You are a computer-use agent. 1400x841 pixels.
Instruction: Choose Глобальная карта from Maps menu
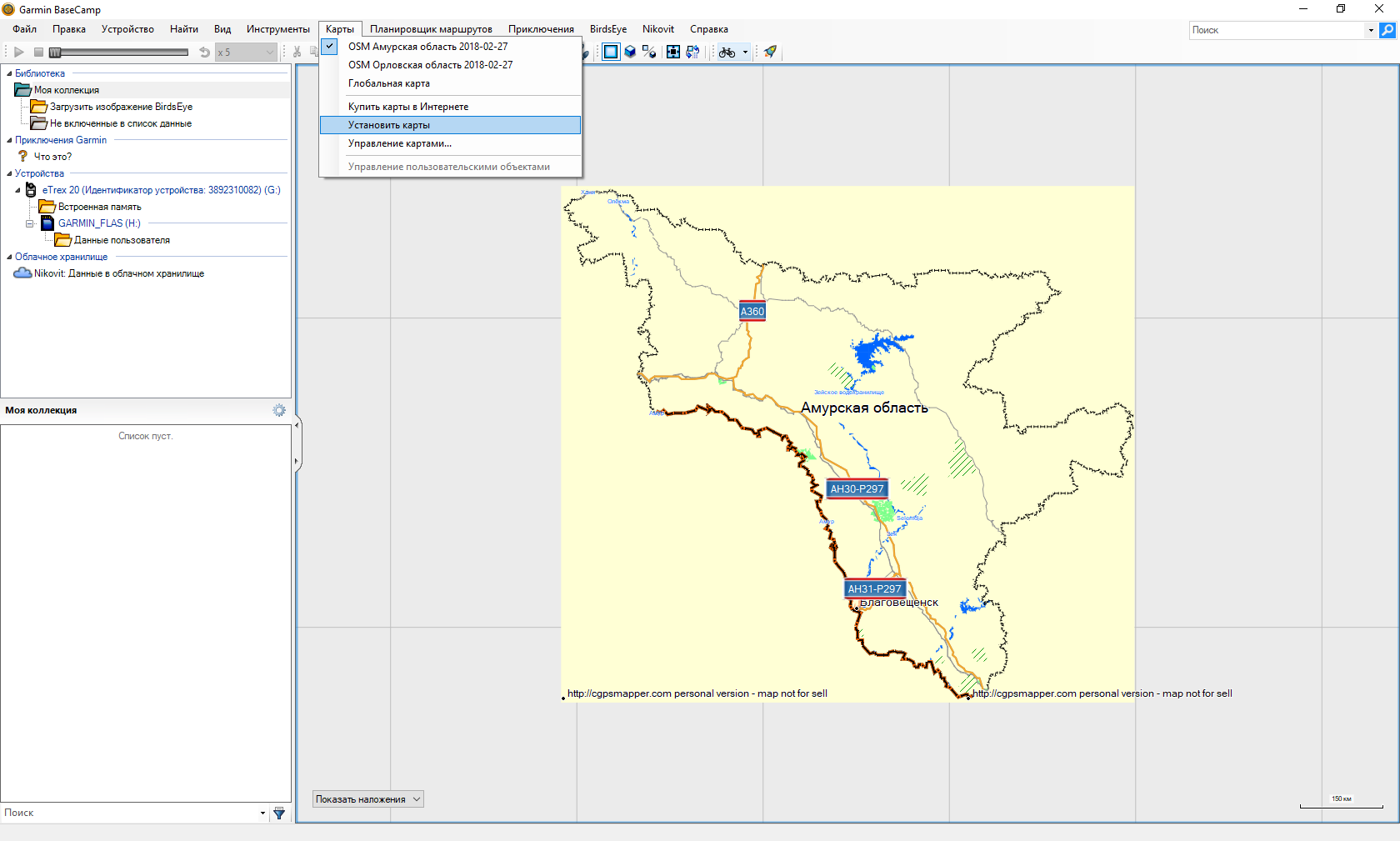pos(450,83)
